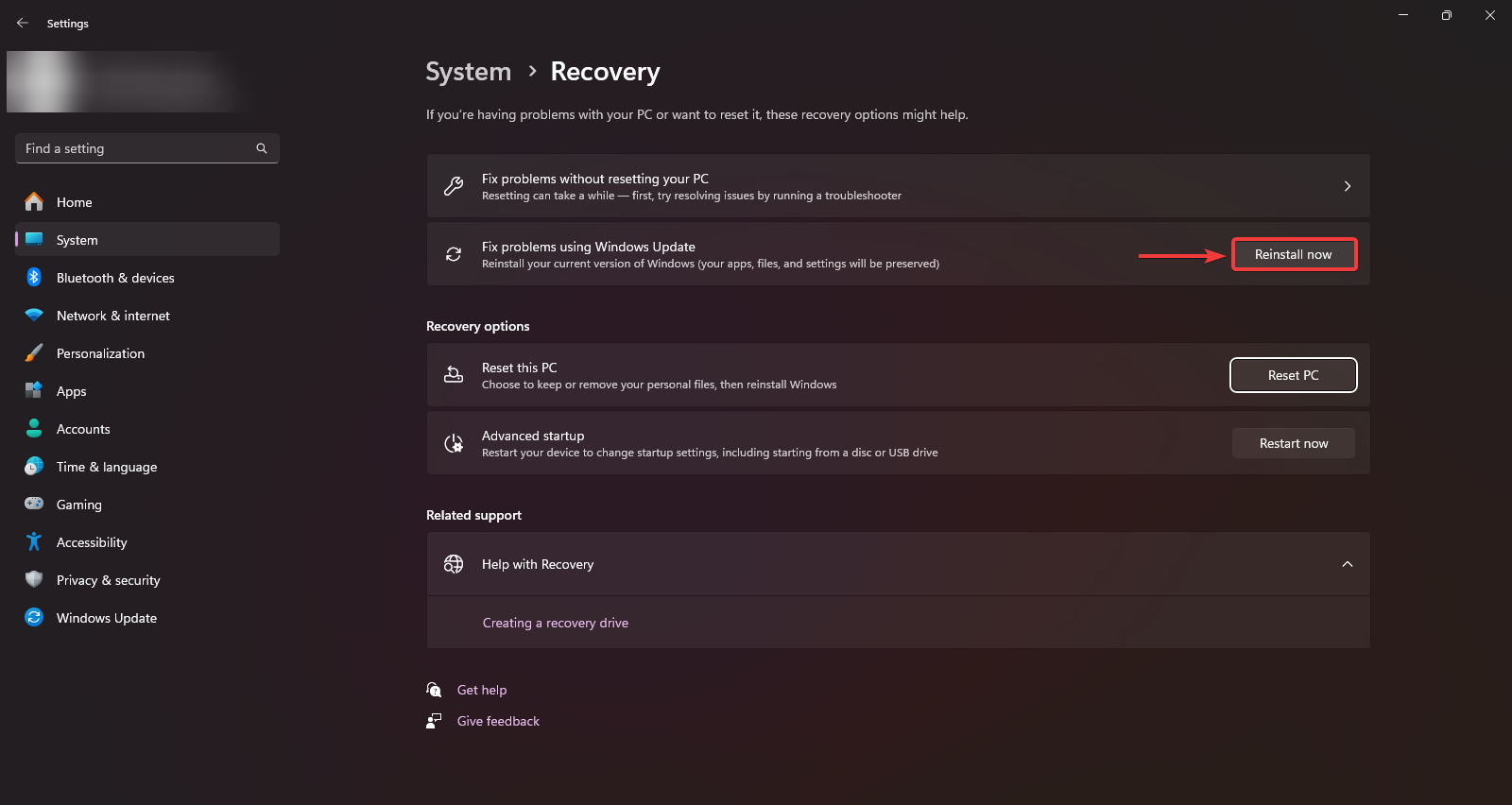Viewport: 1512px width, 805px height.
Task: Open Time & language settings
Action: tap(147, 466)
